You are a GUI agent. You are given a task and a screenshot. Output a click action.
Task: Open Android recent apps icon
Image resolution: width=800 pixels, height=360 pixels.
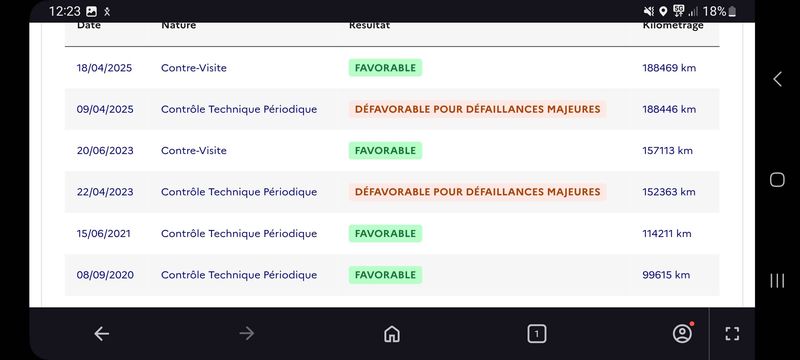[x=777, y=280]
